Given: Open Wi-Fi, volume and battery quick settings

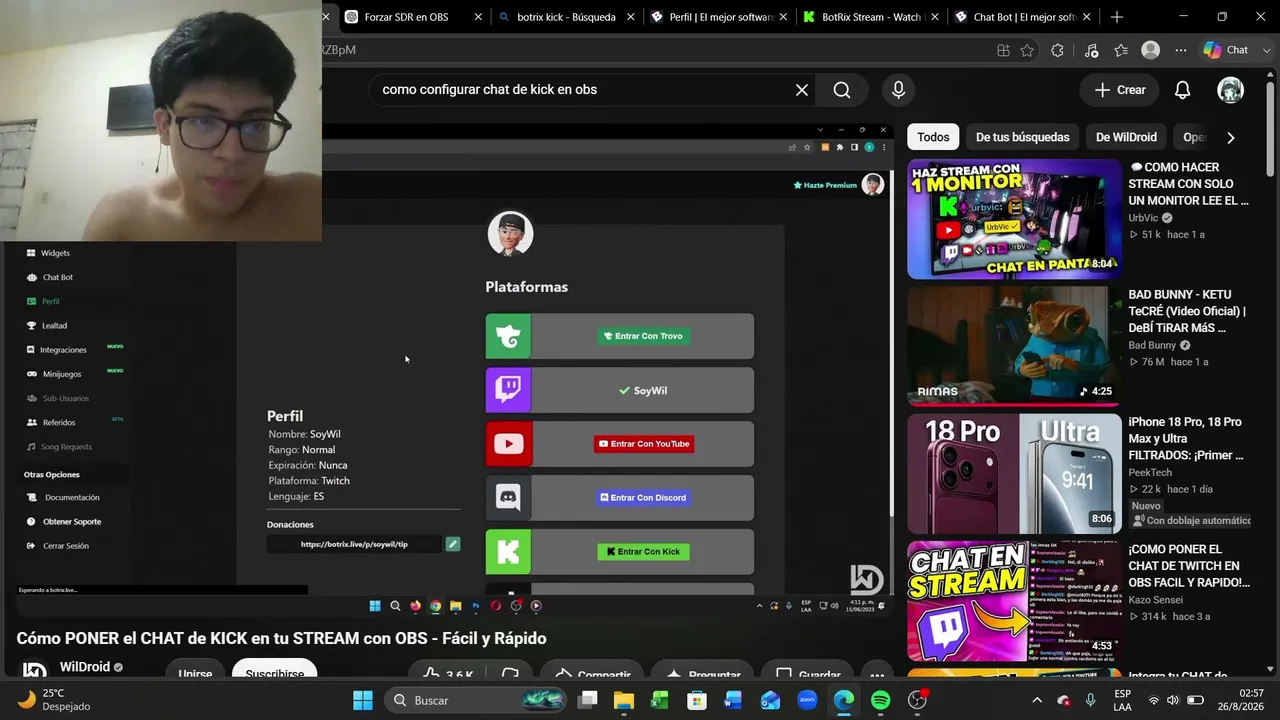Looking at the screenshot, I should (x=1174, y=700).
